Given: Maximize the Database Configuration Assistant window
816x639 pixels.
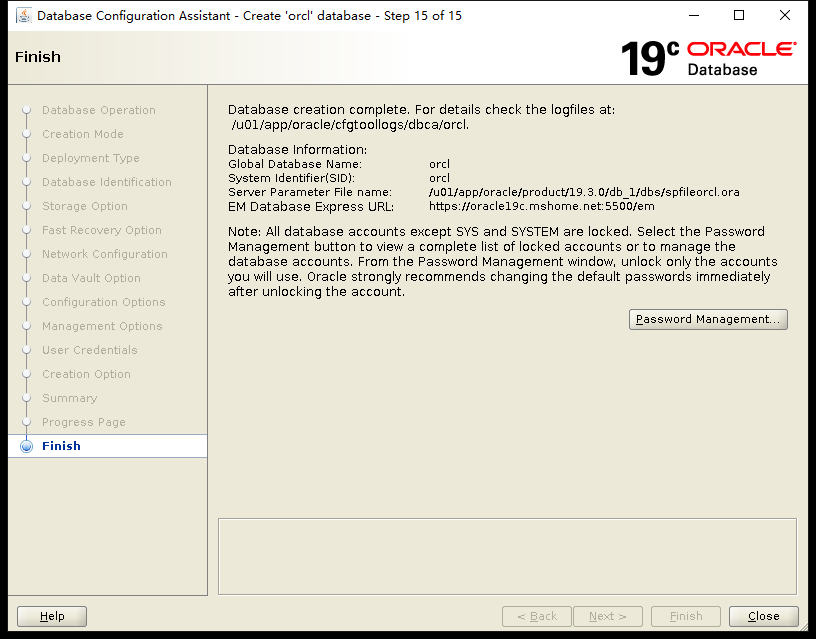Looking at the screenshot, I should point(738,15).
